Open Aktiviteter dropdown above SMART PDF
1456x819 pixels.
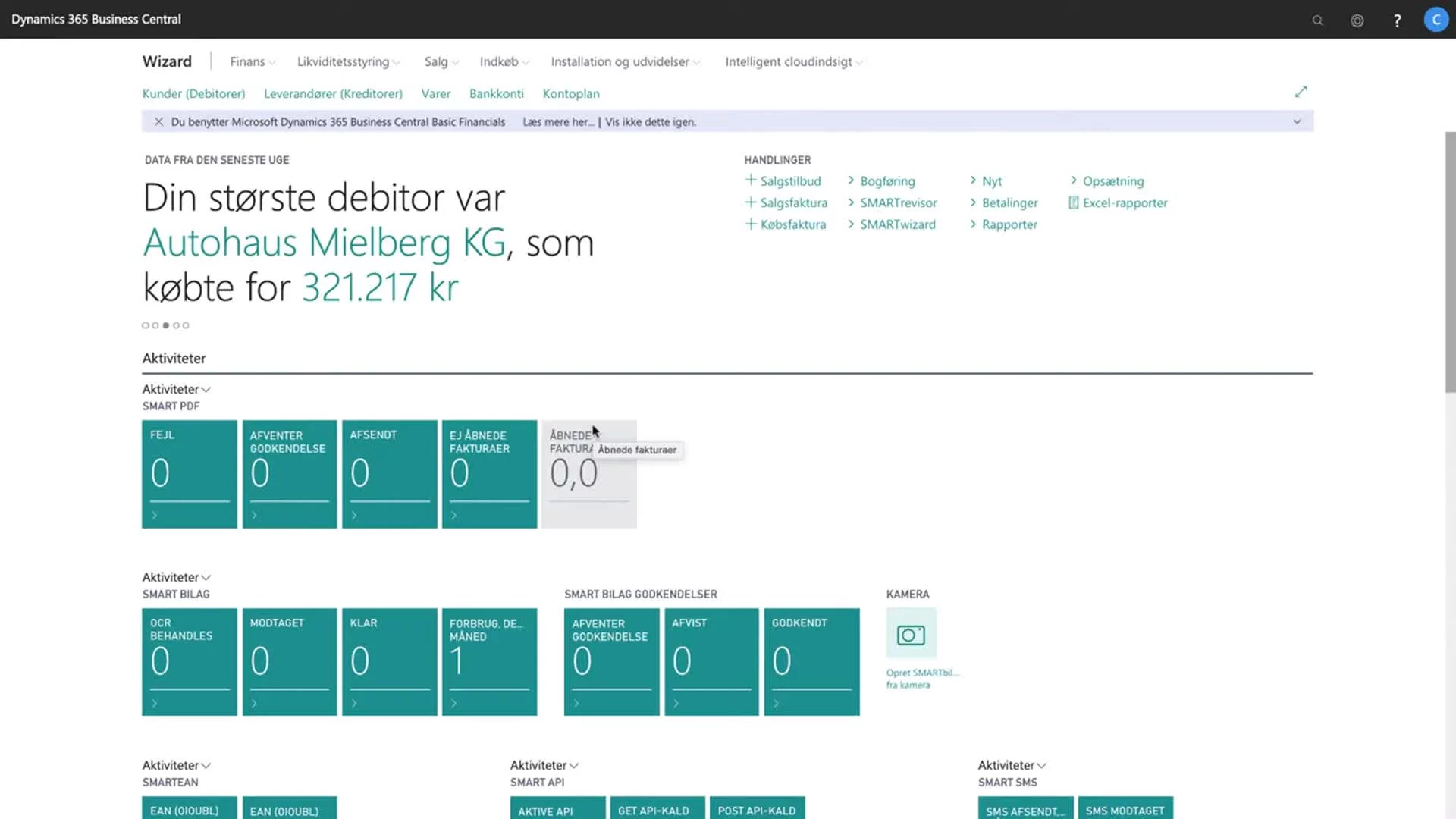(x=176, y=389)
